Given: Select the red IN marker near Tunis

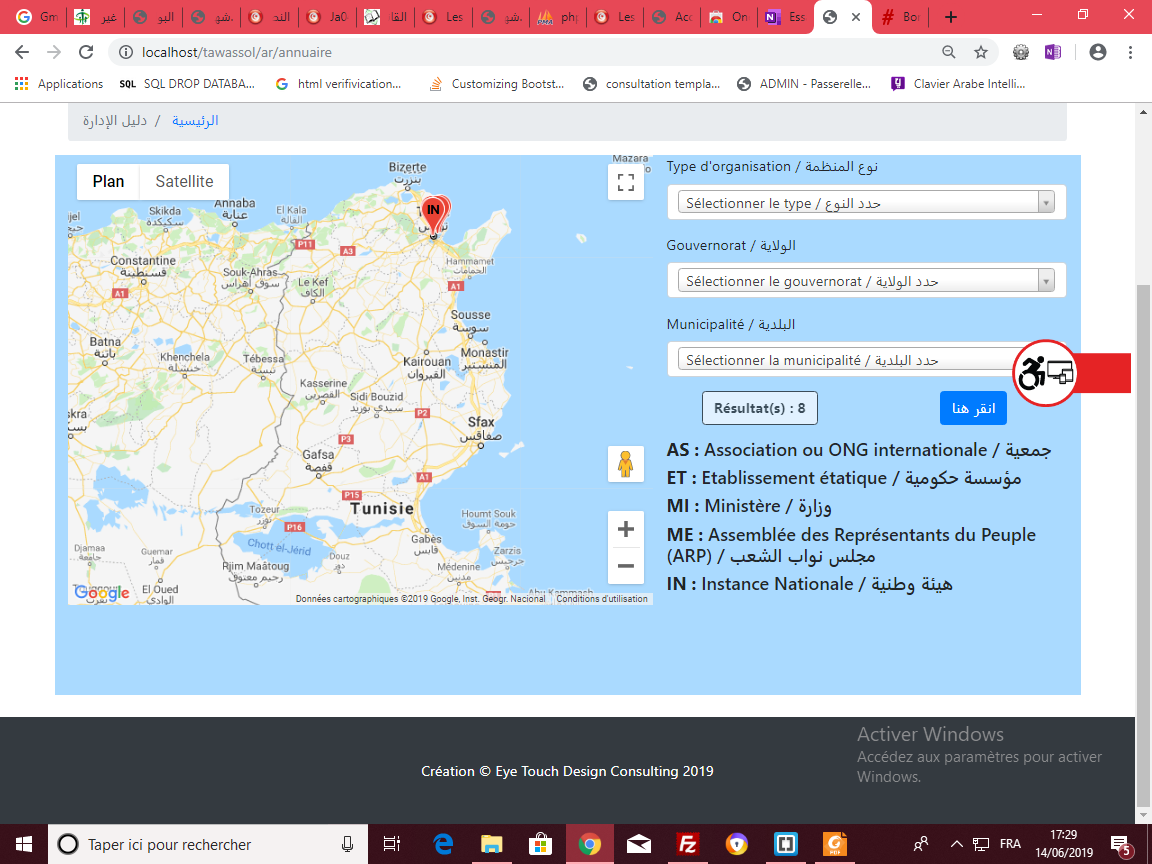Looking at the screenshot, I should pyautogui.click(x=433, y=215).
